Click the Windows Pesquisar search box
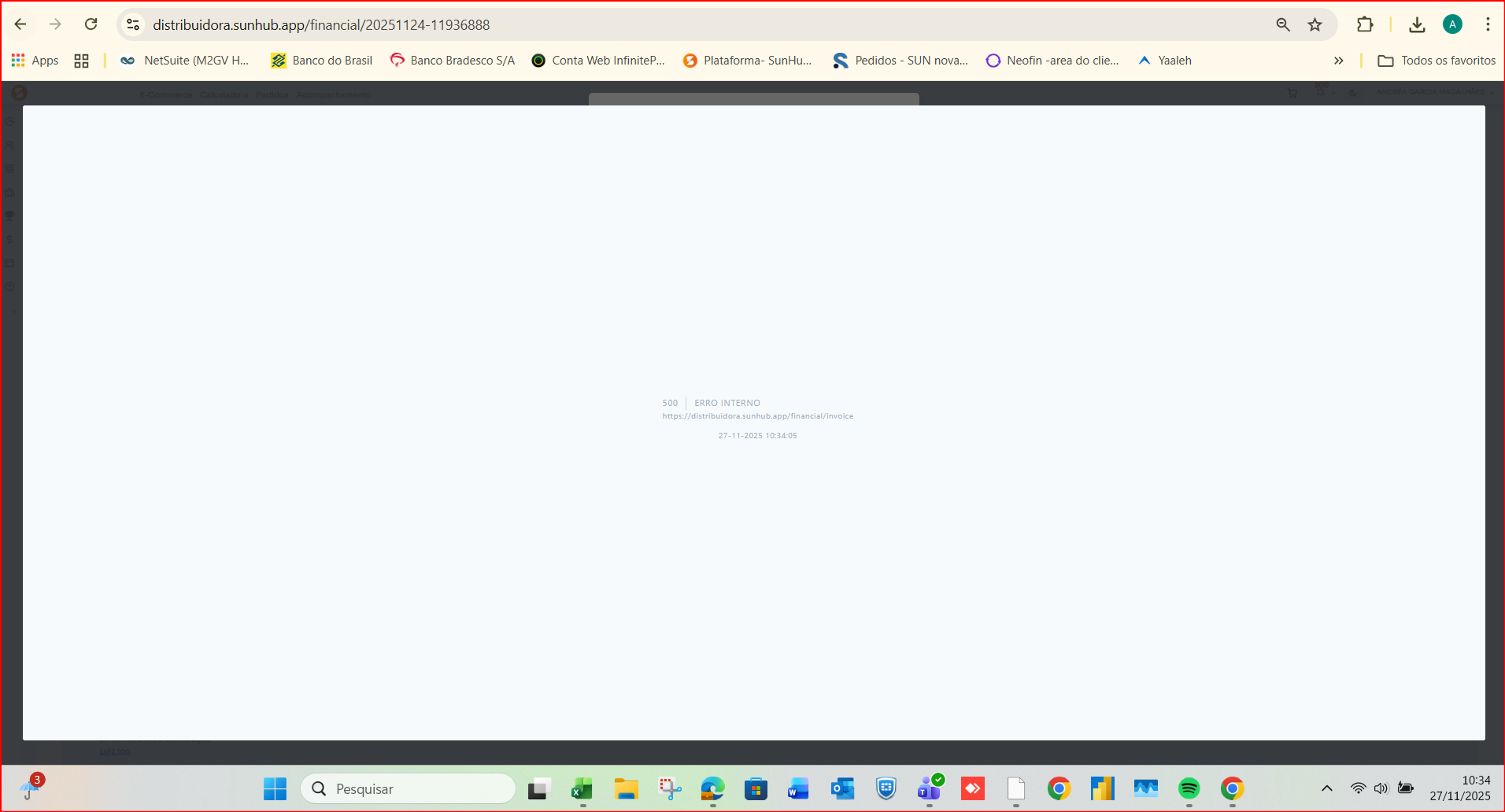This screenshot has height=812, width=1505. 408,788
